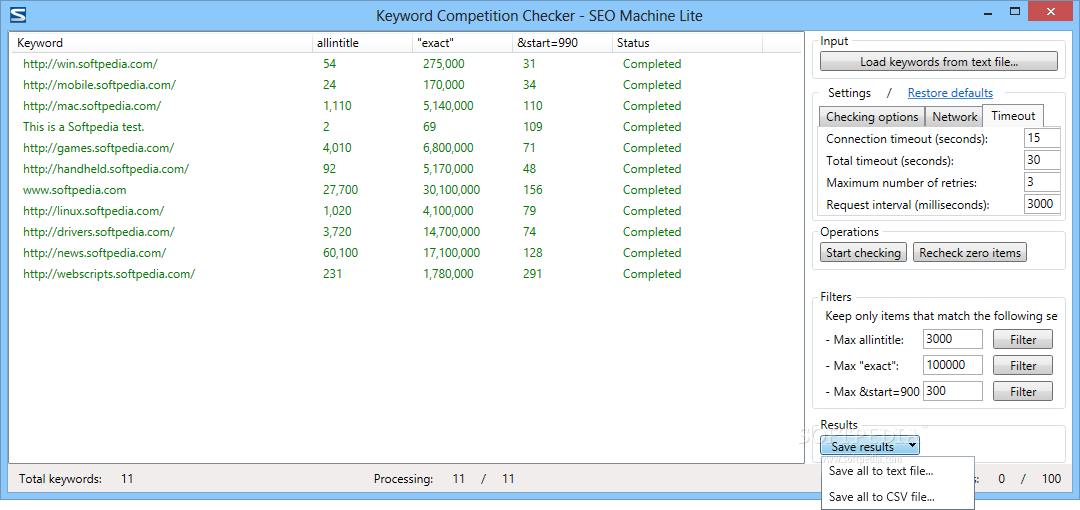Screen dimensions: 1080x510
Task: Select the http://handheld.softpedia.com/ keyword
Action: [105, 169]
